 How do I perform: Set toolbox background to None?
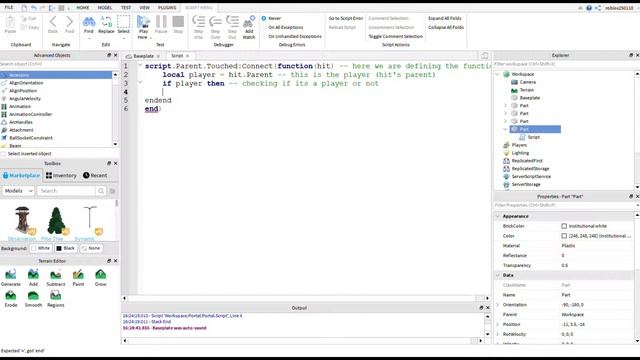pos(91,248)
